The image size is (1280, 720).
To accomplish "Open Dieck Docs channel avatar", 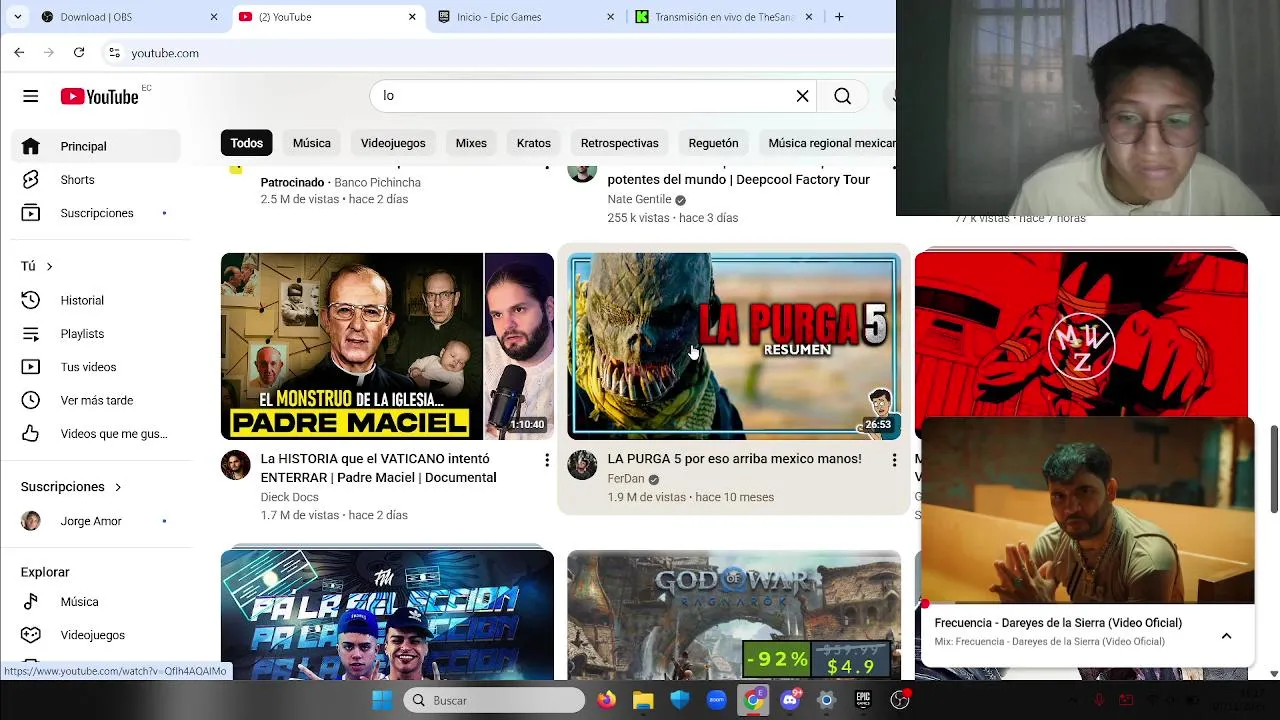I will (x=236, y=465).
